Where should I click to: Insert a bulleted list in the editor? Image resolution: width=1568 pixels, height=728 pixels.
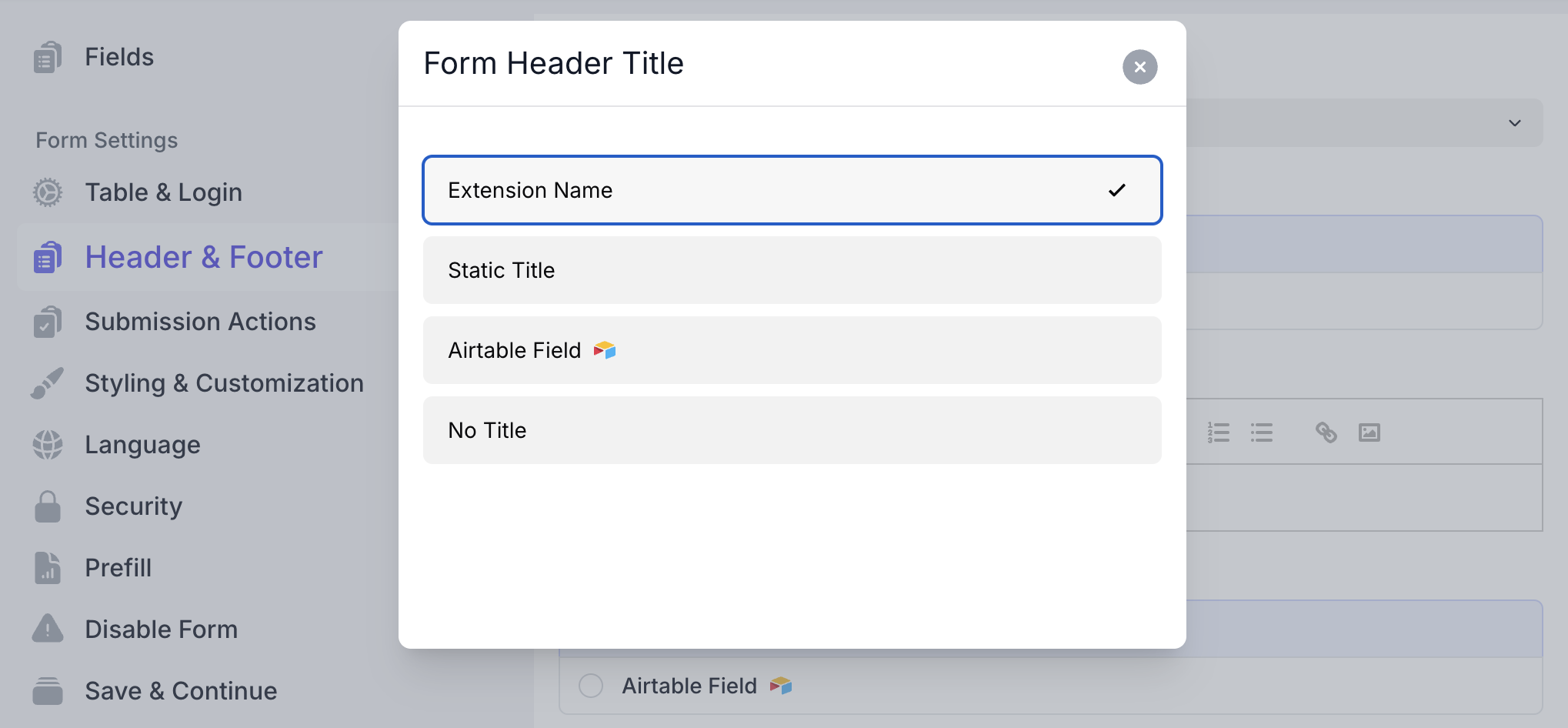pos(1262,432)
